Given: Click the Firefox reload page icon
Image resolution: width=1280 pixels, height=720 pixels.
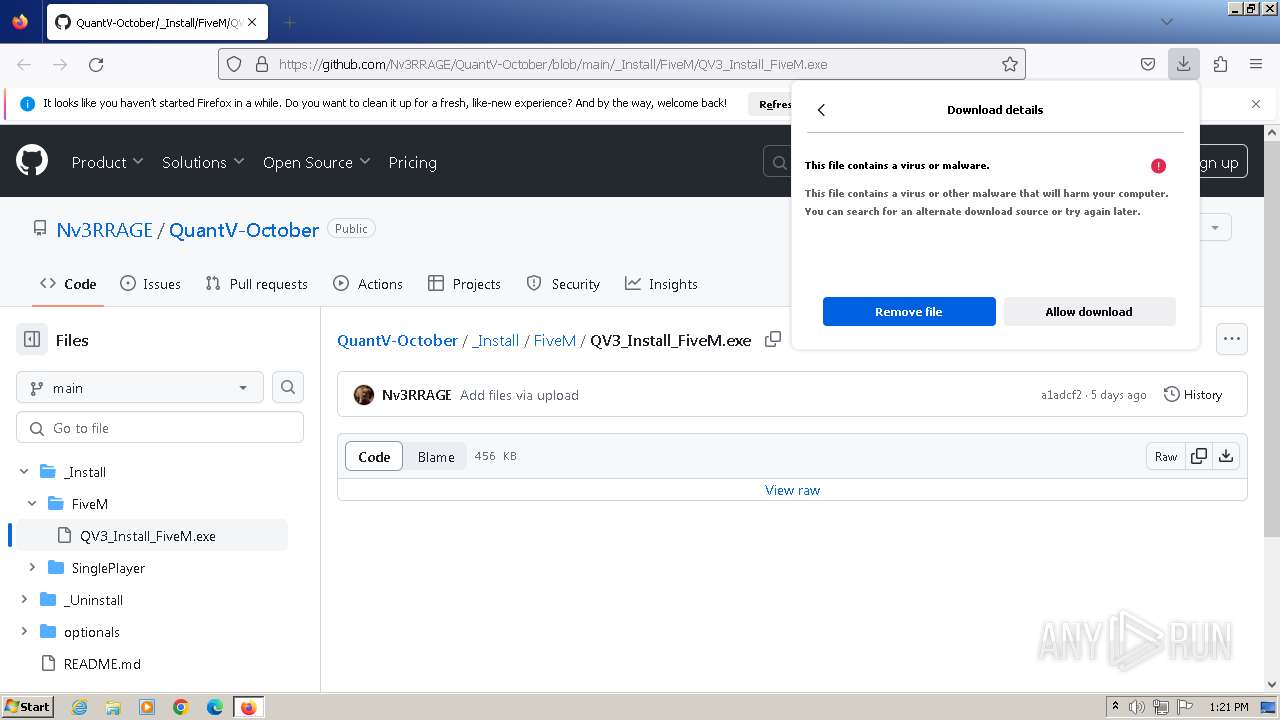Looking at the screenshot, I should pos(96,64).
